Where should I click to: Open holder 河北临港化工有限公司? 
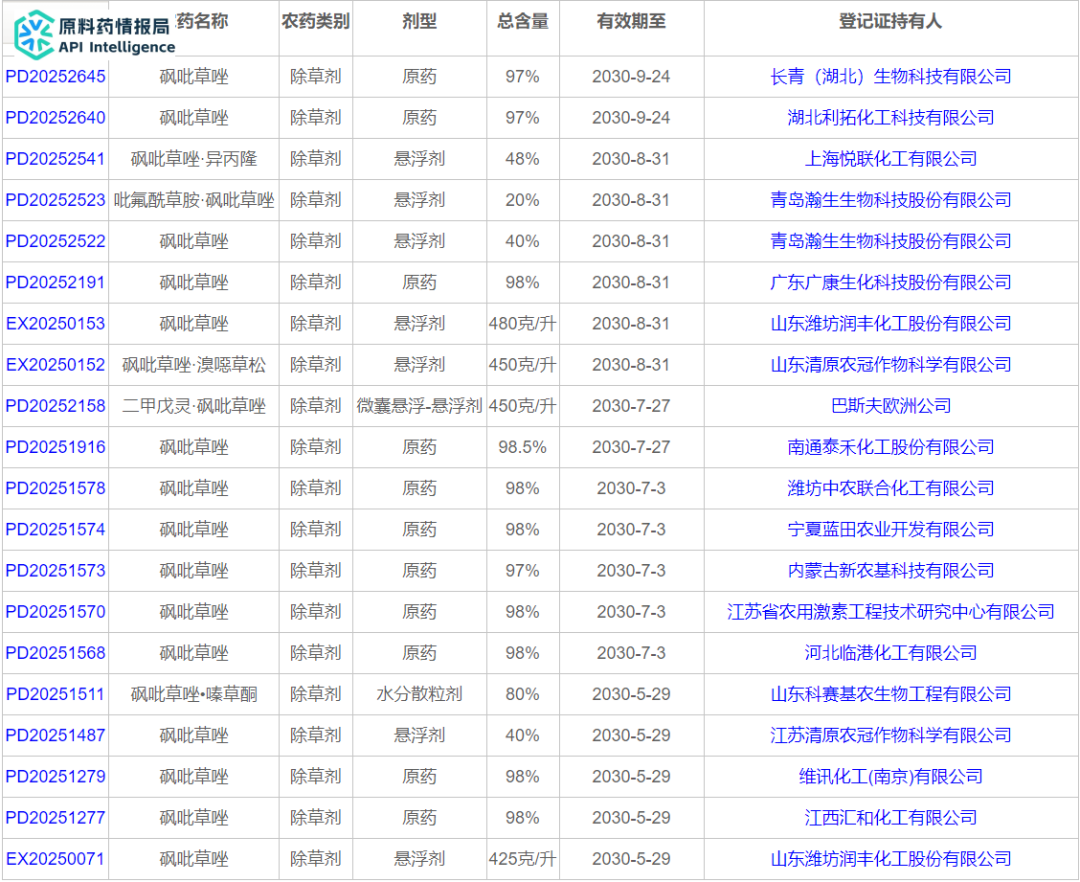point(891,653)
